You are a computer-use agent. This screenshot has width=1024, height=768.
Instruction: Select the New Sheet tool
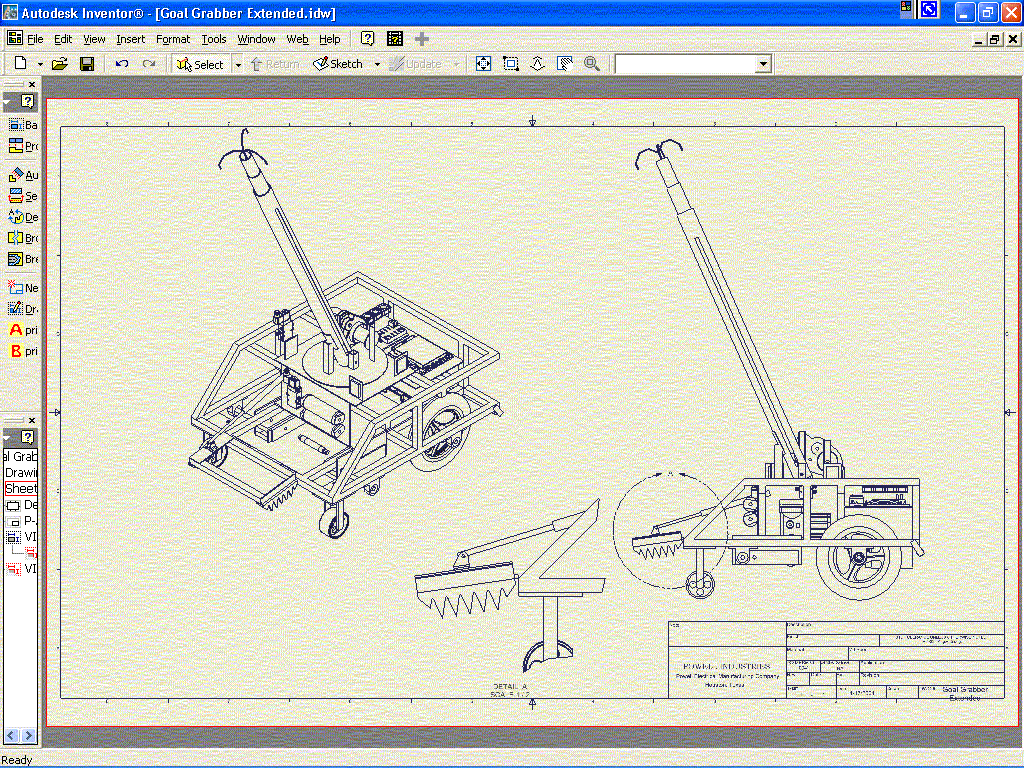22,287
